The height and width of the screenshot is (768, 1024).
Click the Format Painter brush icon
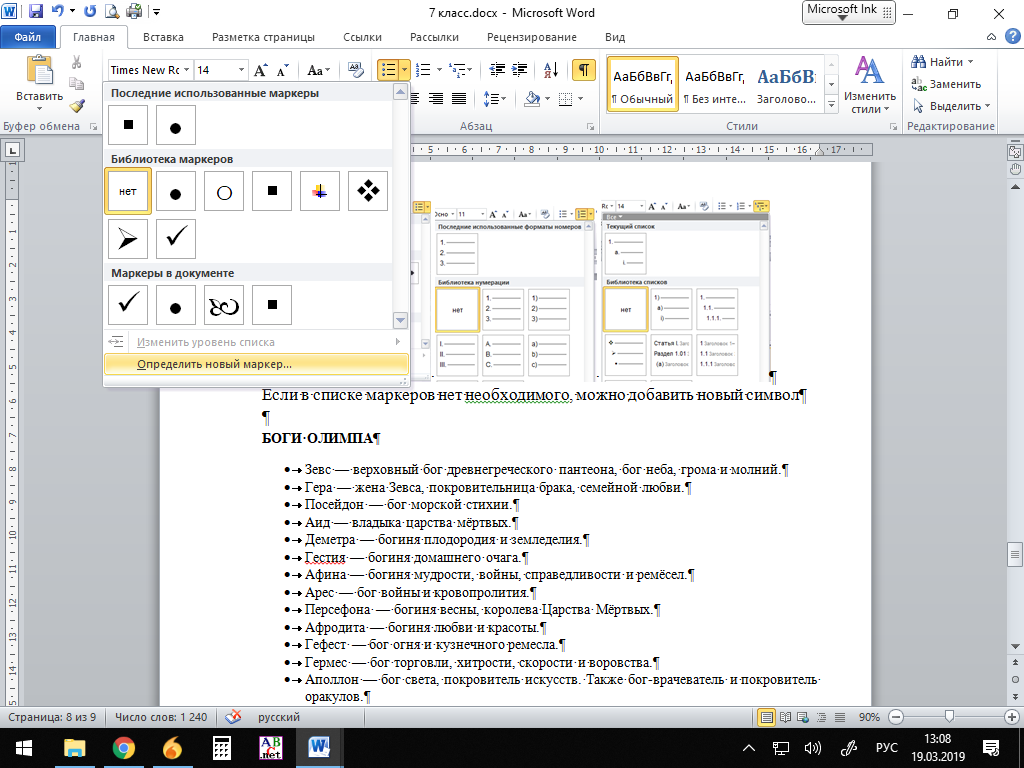(77, 105)
